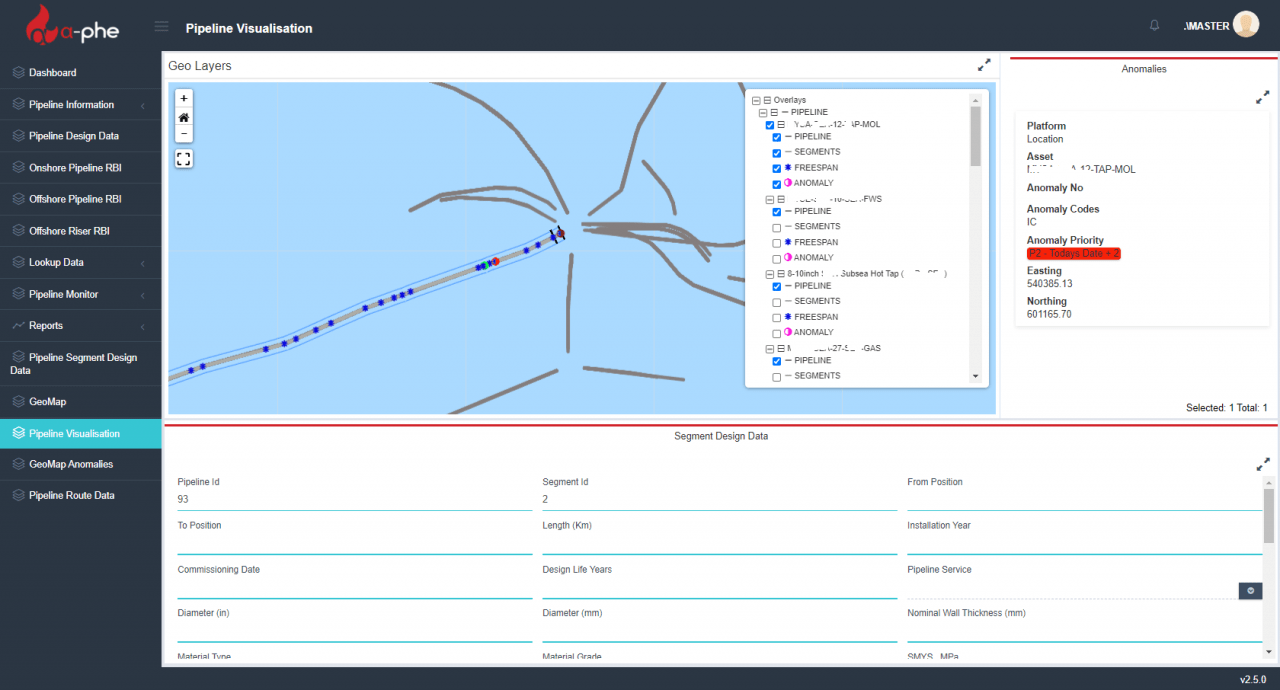Open the sidebar hamburger menu icon
Screen dimensions: 1280x690
[161, 27]
